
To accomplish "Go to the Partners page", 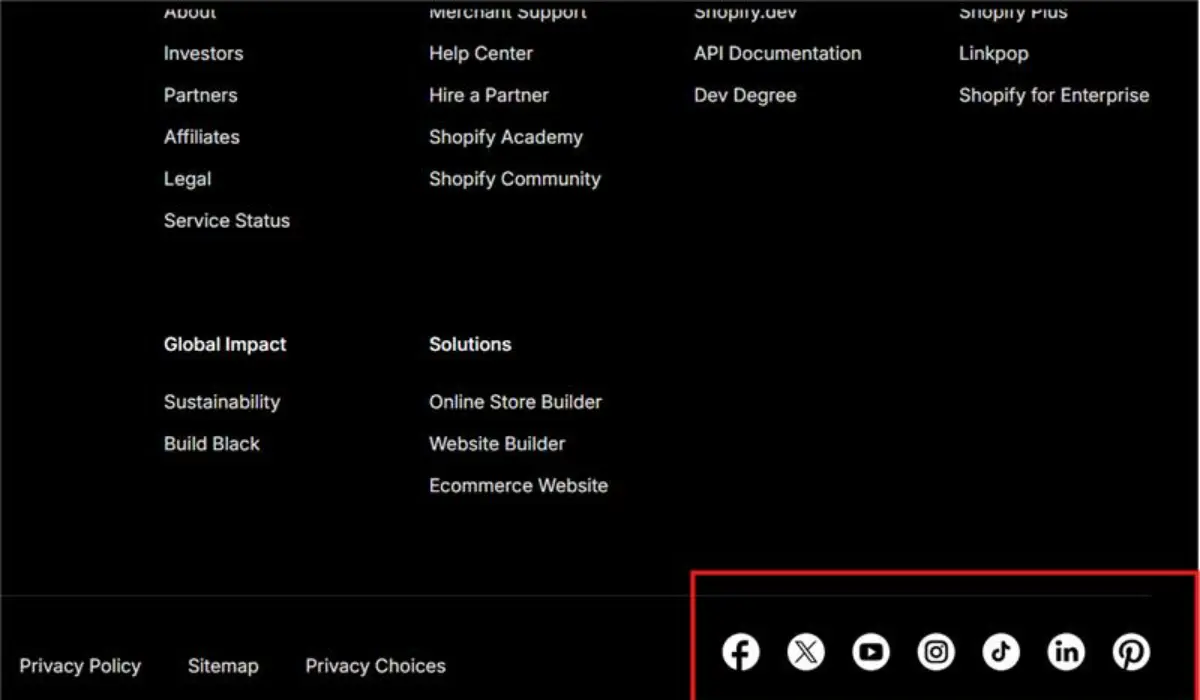I will pyautogui.click(x=201, y=96).
